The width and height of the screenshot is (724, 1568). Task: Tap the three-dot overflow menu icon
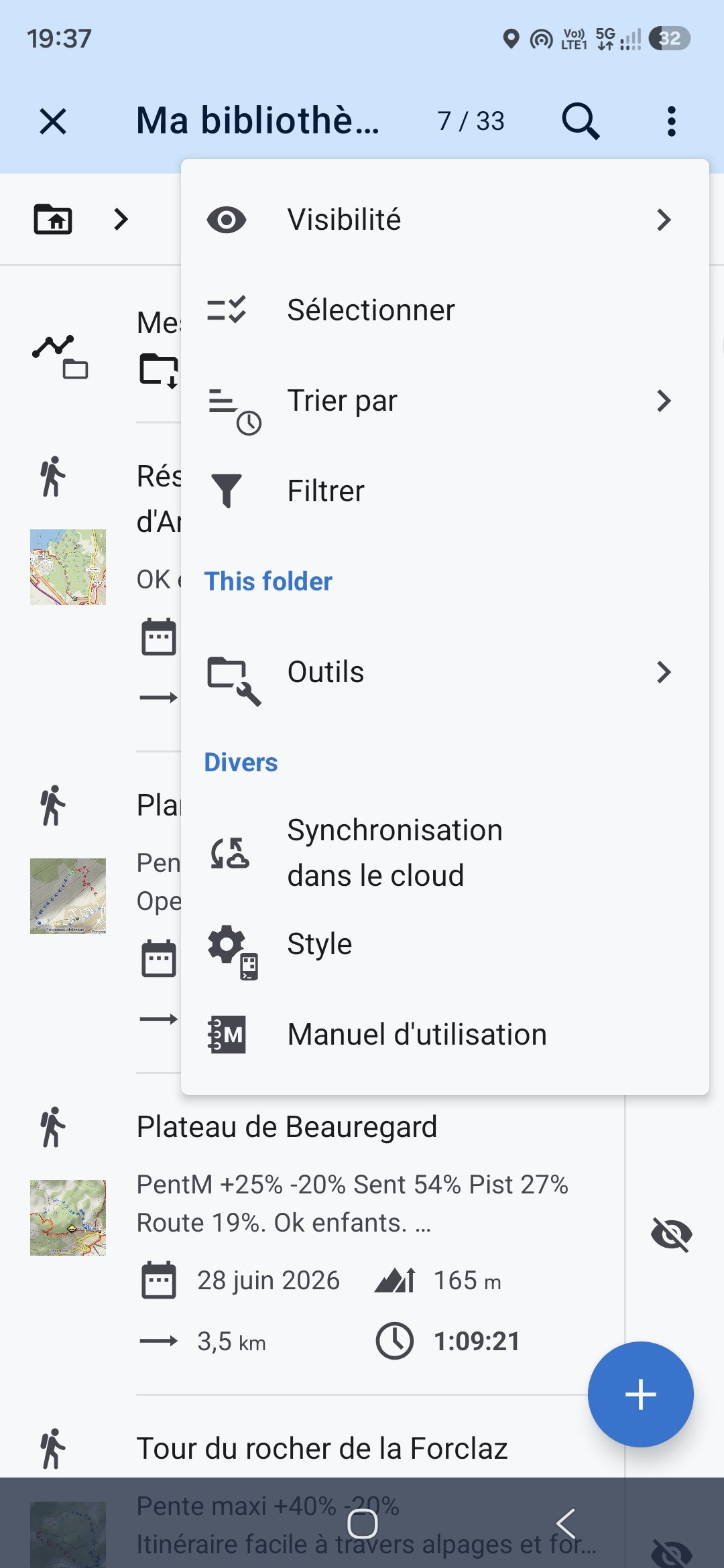671,121
